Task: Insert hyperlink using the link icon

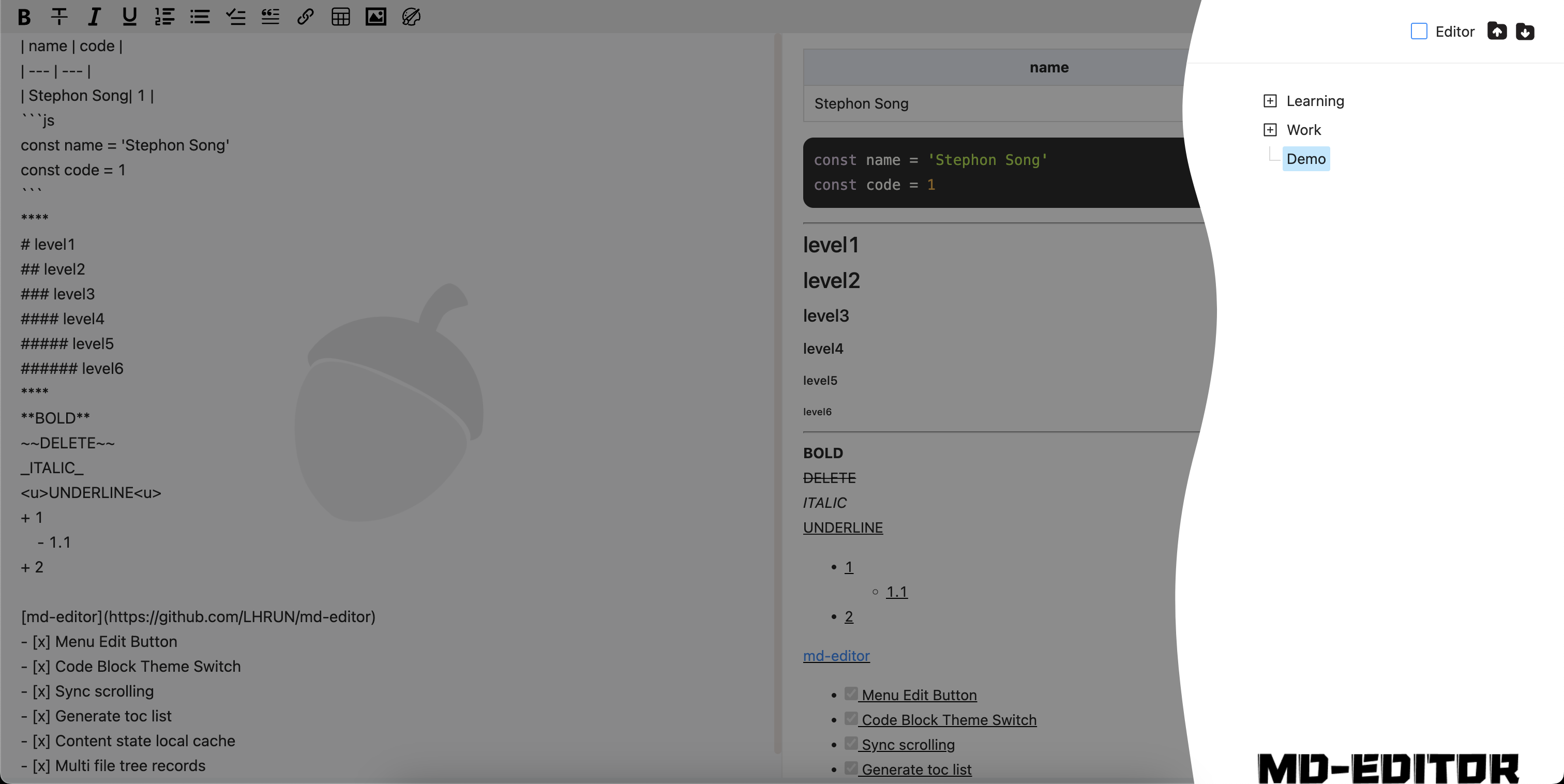Action: [x=305, y=17]
